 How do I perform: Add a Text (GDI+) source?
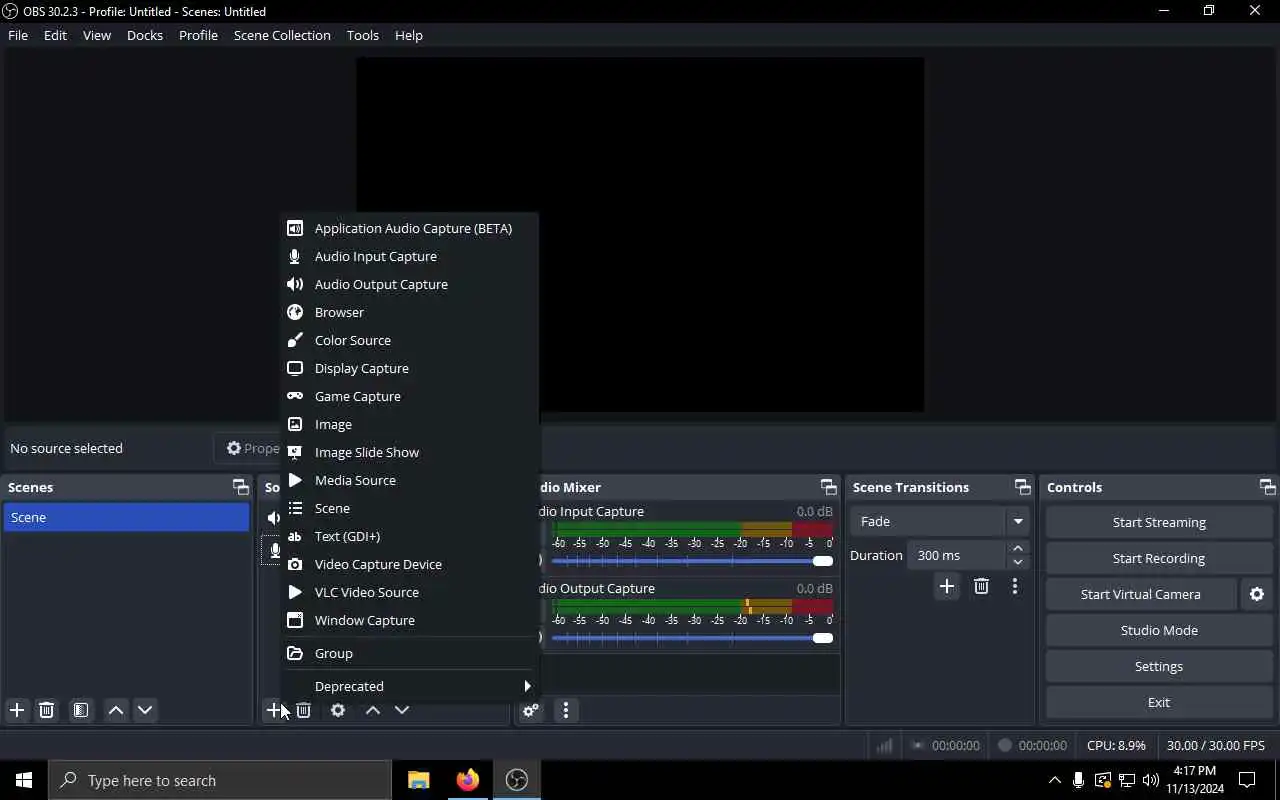point(409,536)
